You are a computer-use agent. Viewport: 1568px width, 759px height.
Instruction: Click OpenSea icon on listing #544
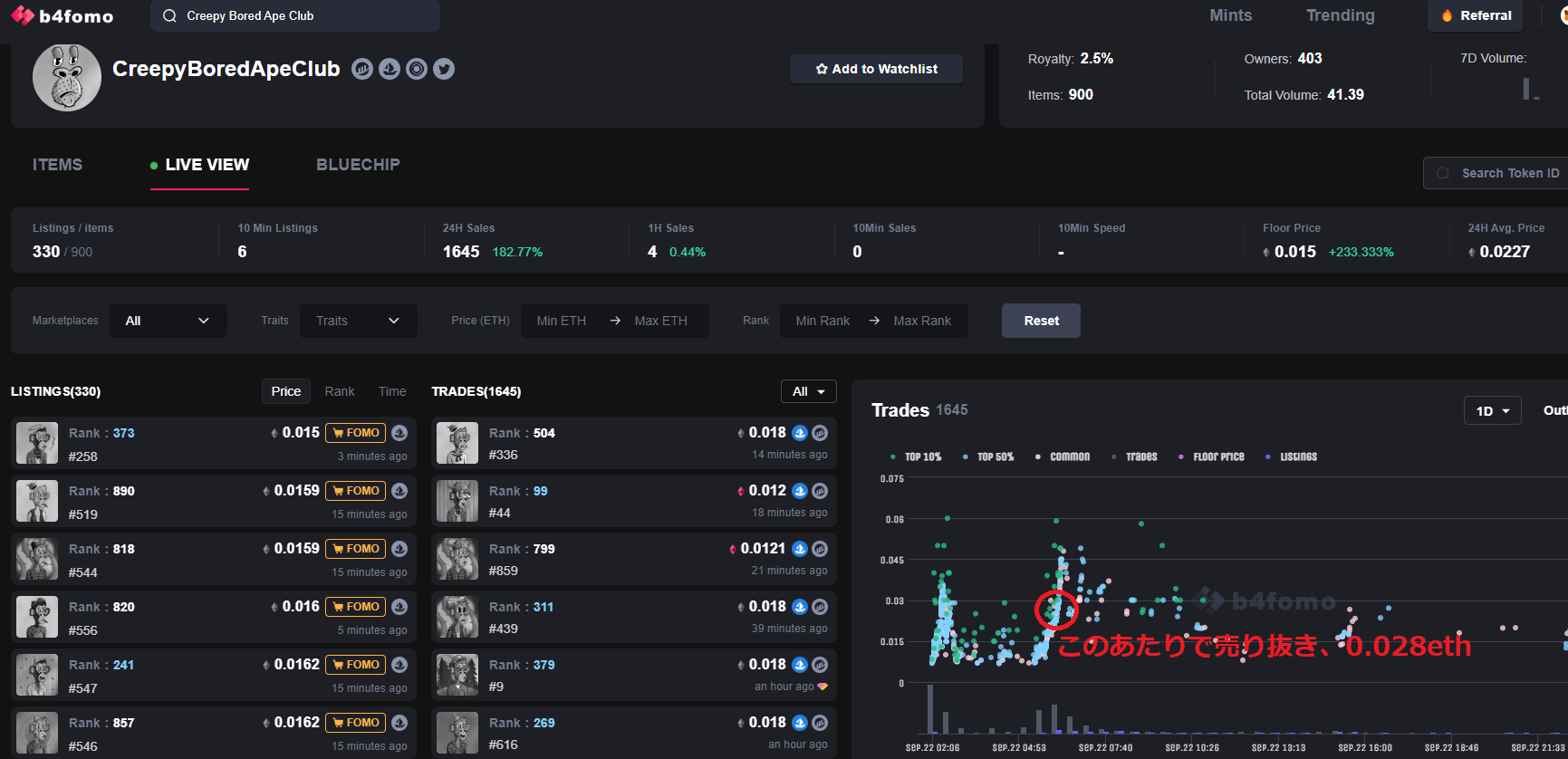[399, 549]
